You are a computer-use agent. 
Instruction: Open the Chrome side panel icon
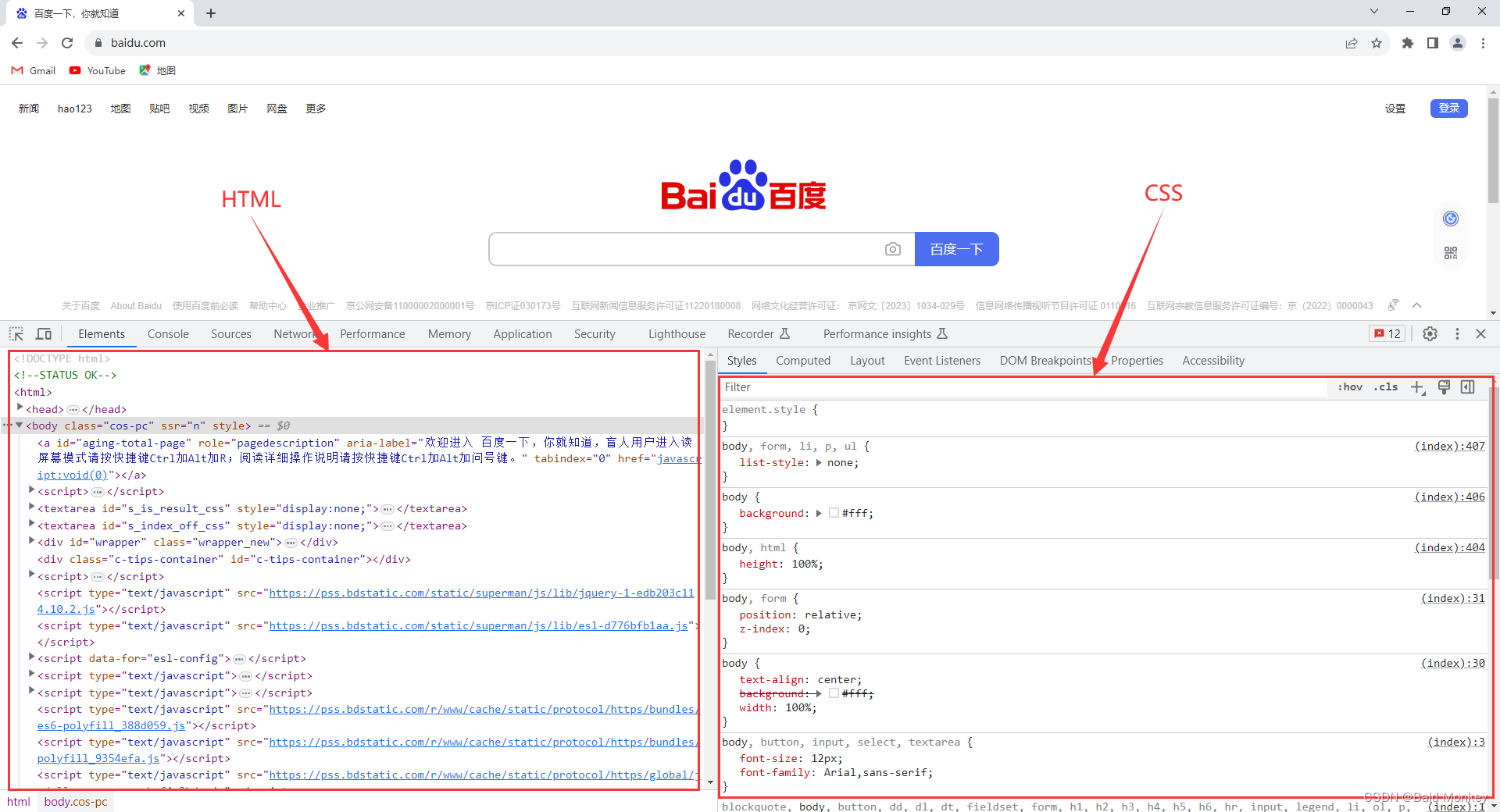(1433, 43)
